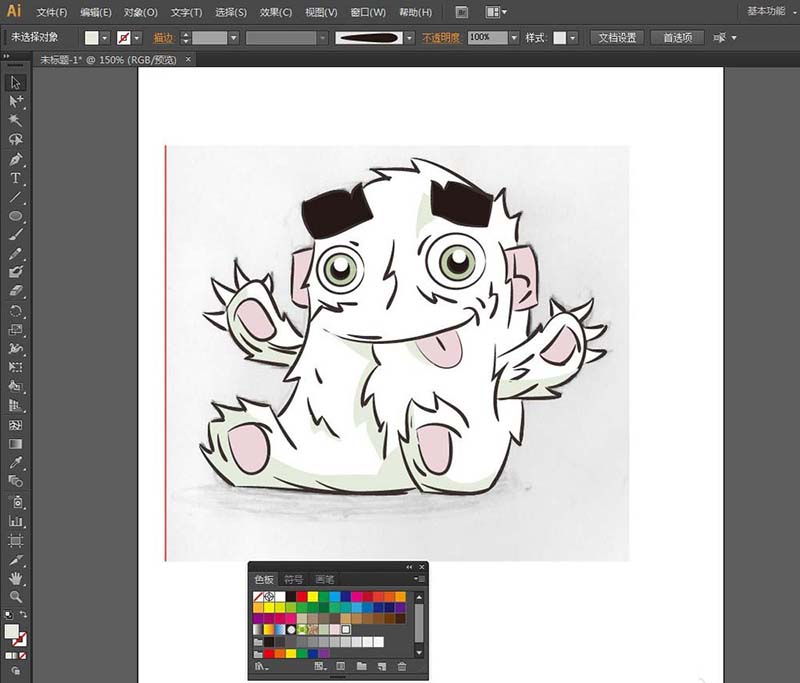The width and height of the screenshot is (800, 683).
Task: Click 不透明度 transparency link
Action: coord(441,38)
